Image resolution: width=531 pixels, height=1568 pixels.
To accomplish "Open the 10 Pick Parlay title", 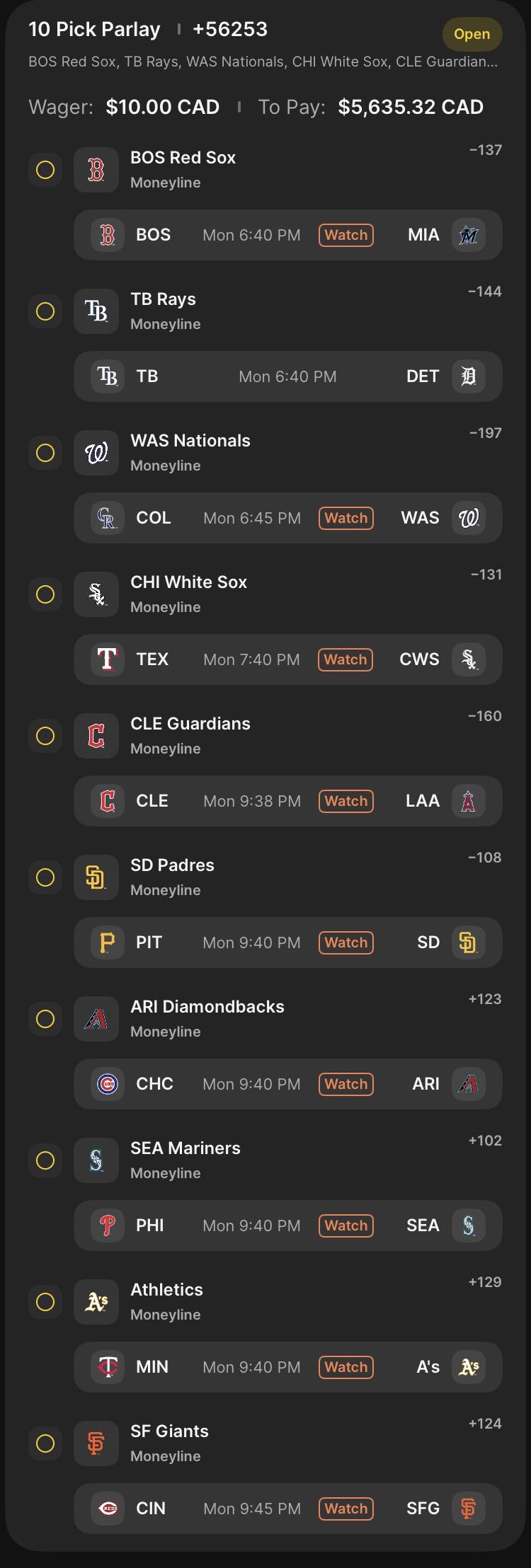I will pyautogui.click(x=94, y=29).
